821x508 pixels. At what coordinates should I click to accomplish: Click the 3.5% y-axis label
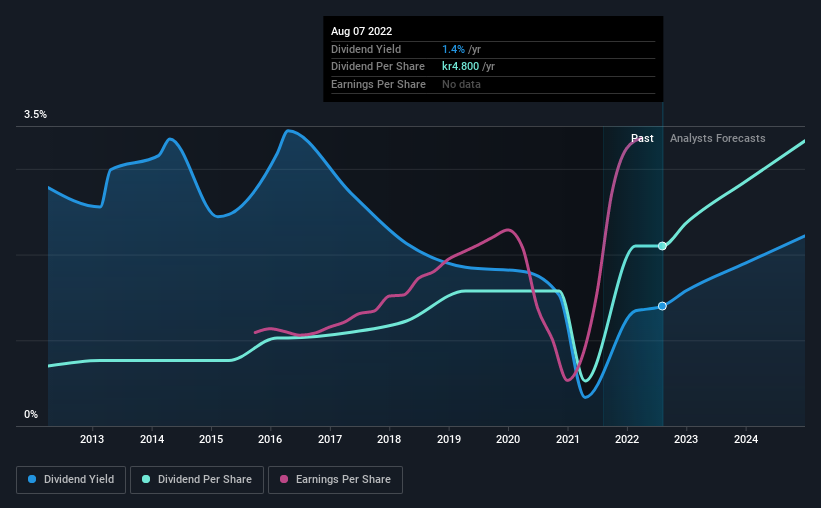click(x=35, y=114)
